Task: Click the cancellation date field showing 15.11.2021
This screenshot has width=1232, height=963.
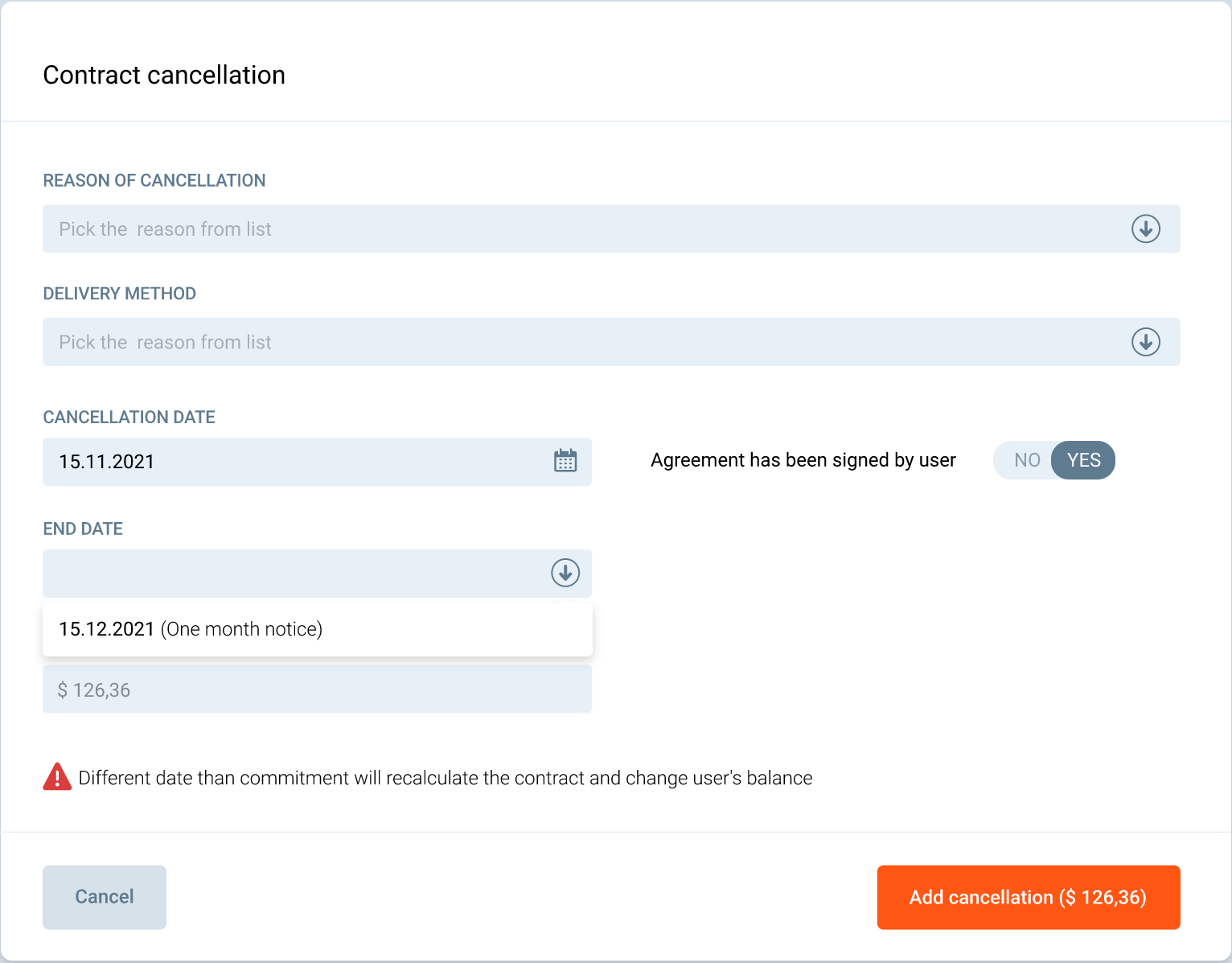Action: (x=290, y=462)
